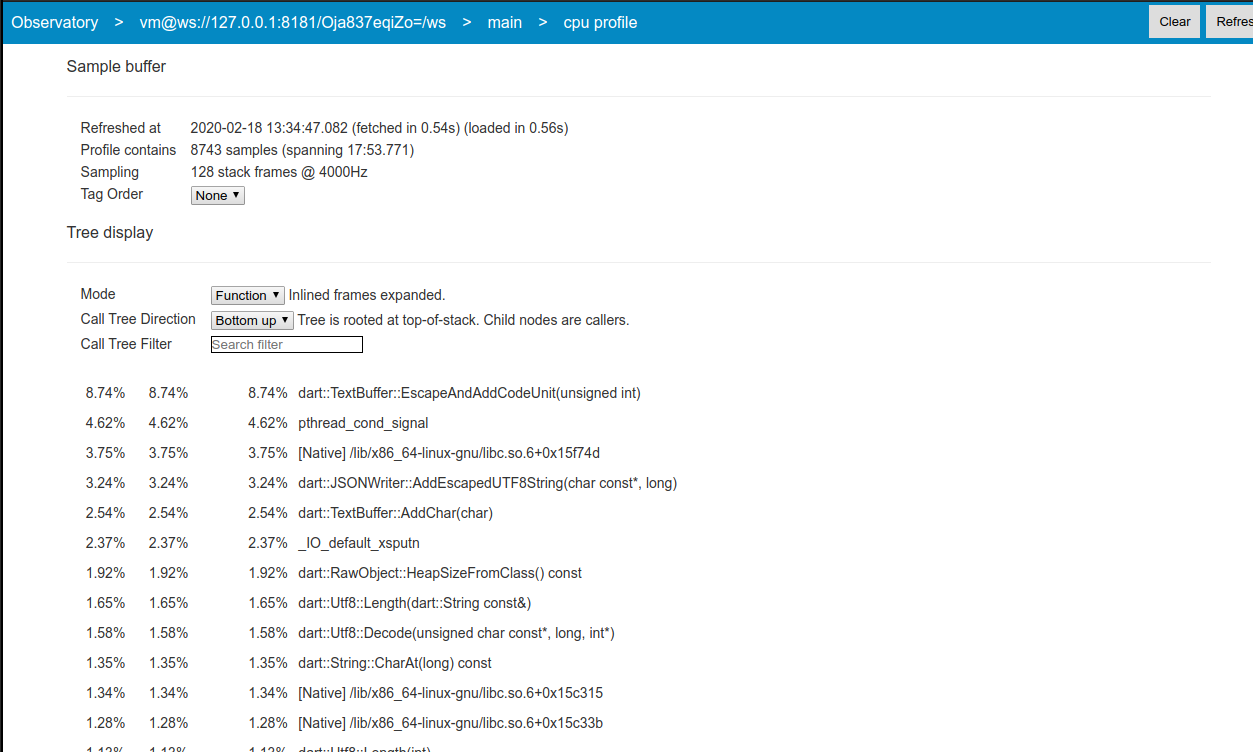Select the cpu profile breadcrumb entry
Image resolution: width=1253 pixels, height=752 pixels.
(600, 22)
